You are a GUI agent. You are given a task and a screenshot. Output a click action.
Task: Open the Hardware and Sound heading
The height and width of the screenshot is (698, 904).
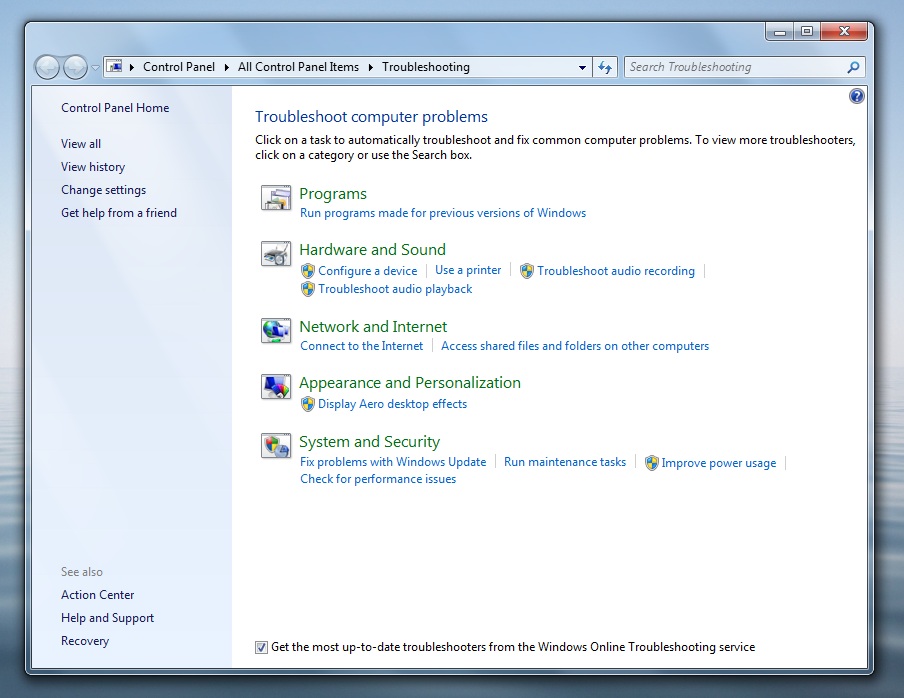point(372,250)
